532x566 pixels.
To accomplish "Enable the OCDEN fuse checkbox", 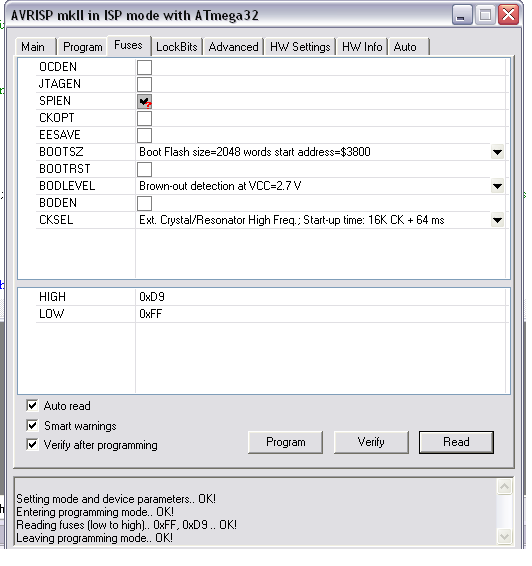I will (x=144, y=67).
